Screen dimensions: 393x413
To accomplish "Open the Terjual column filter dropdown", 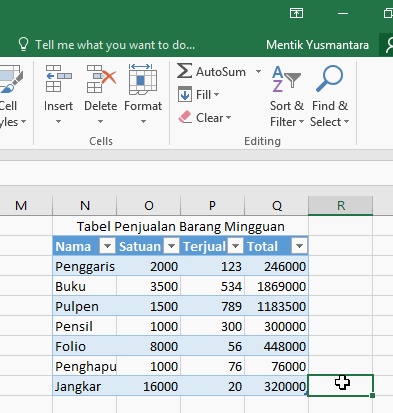I will click(235, 246).
